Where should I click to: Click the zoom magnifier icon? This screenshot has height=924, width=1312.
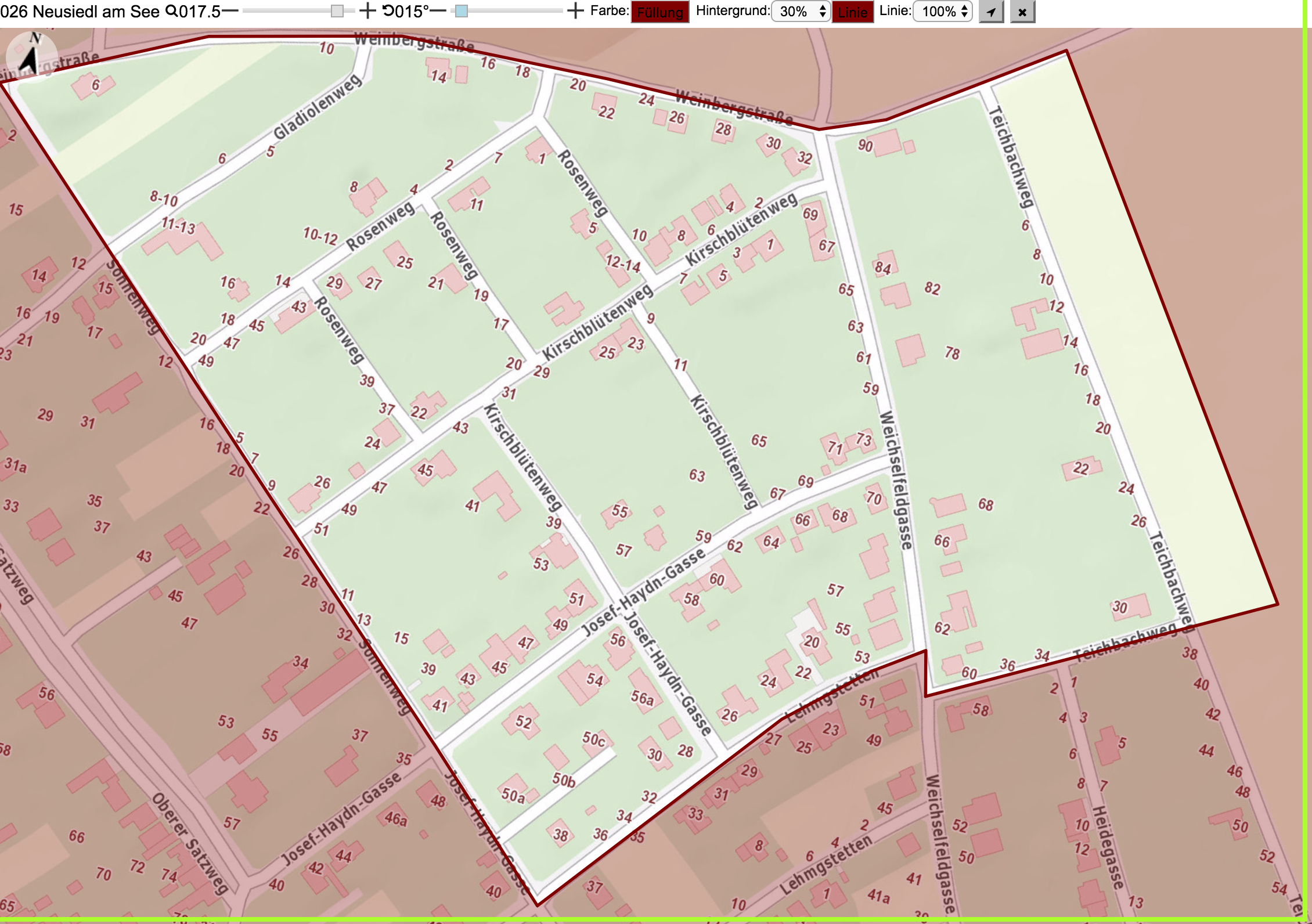pos(172,11)
